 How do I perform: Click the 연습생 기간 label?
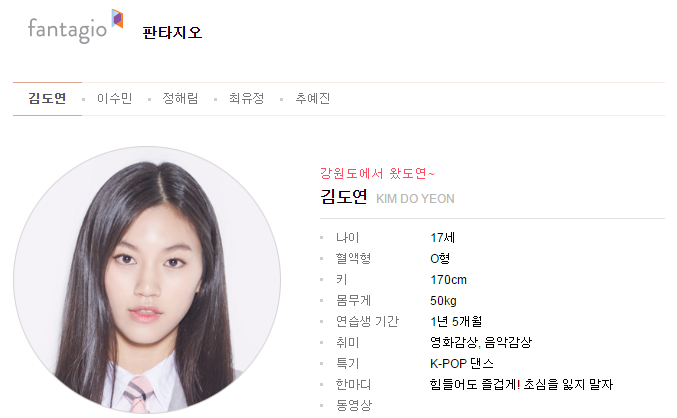click(367, 322)
